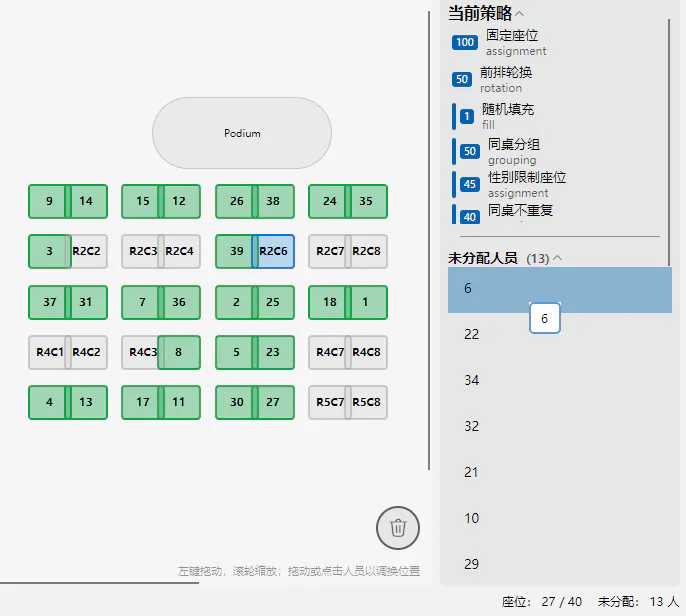Select unassigned person 6 in list
The width and height of the screenshot is (686, 616).
click(560, 289)
